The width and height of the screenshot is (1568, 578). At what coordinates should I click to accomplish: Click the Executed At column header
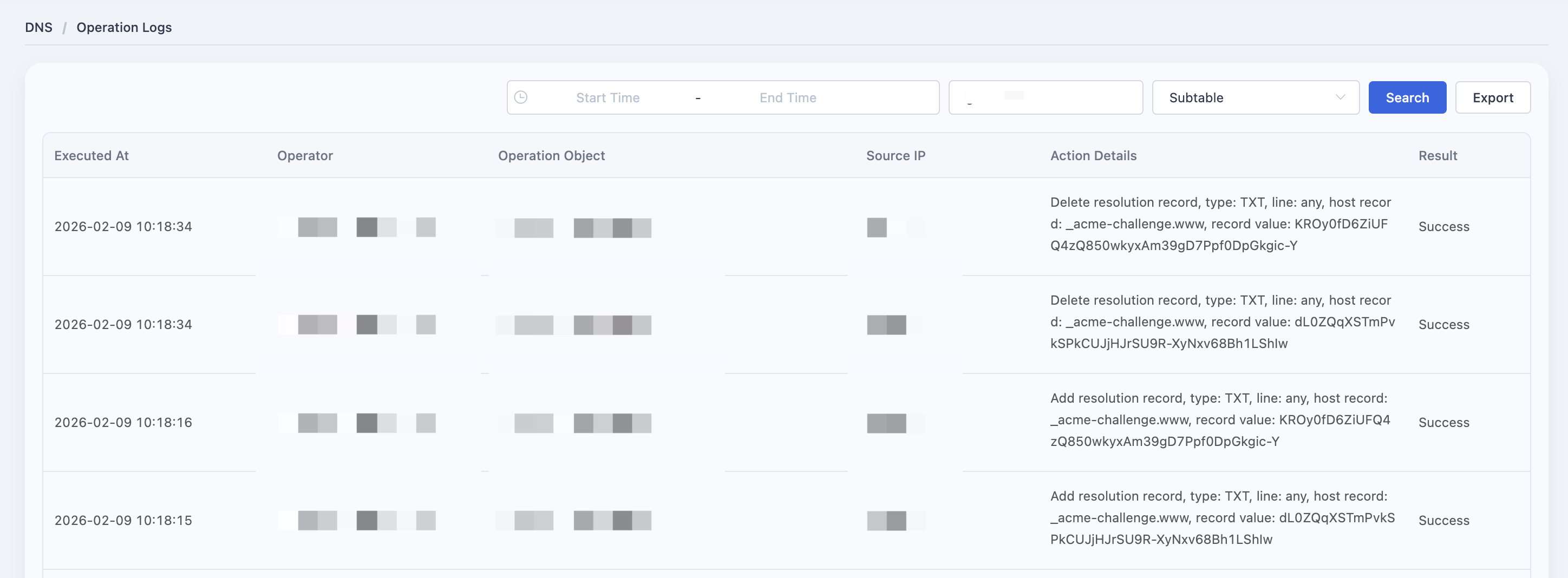click(92, 156)
